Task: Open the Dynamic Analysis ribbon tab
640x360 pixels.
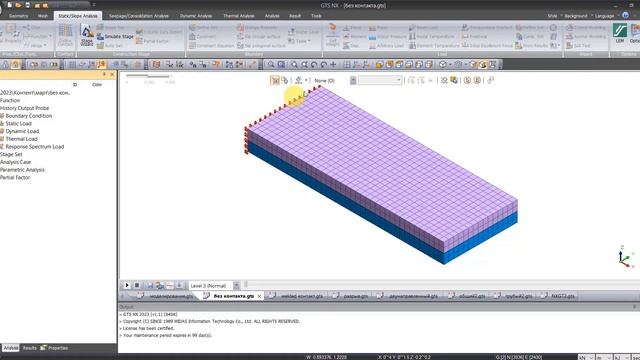Action: click(196, 16)
